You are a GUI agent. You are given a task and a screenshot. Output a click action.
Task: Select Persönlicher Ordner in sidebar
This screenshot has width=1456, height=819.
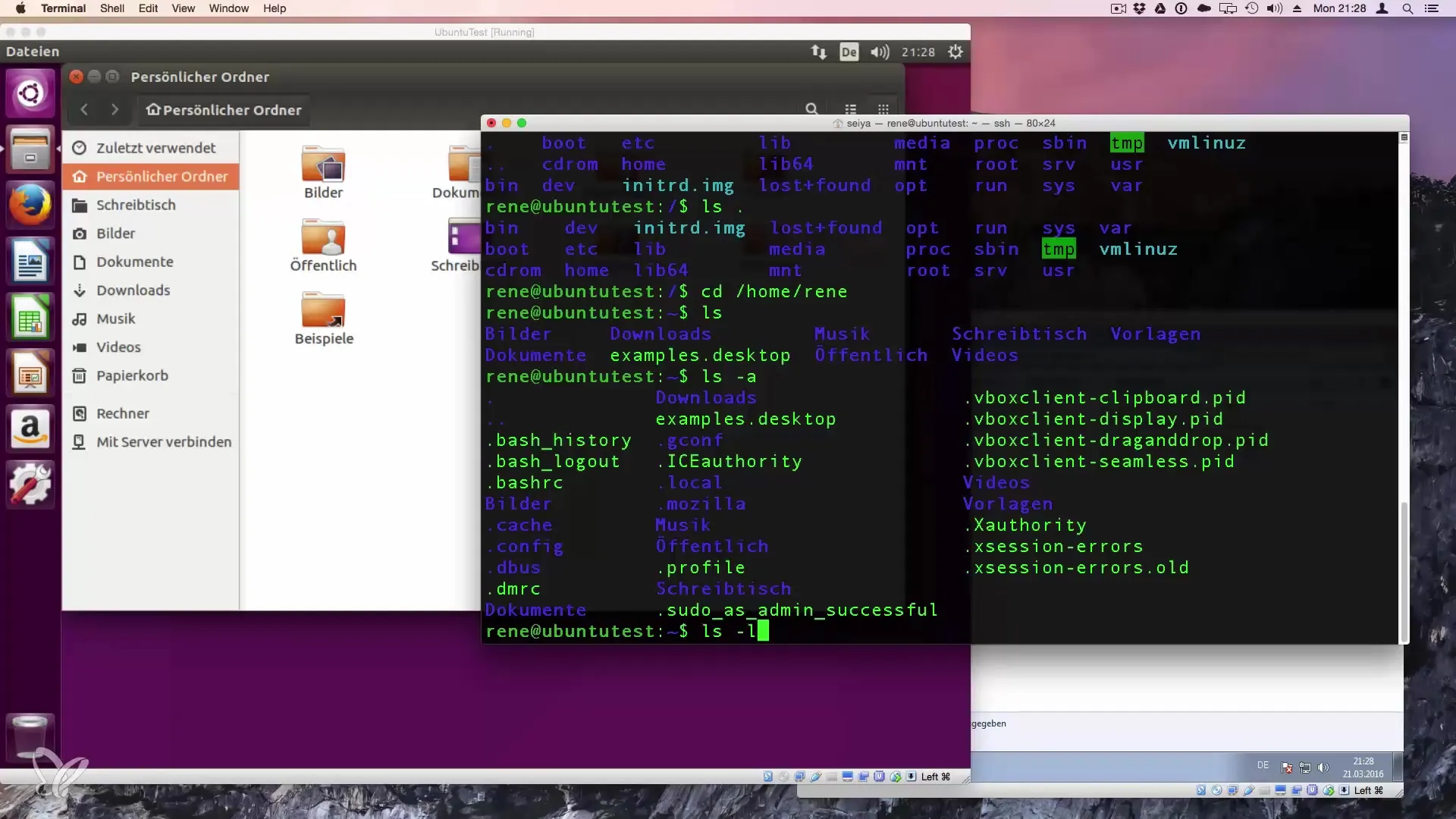point(151,177)
